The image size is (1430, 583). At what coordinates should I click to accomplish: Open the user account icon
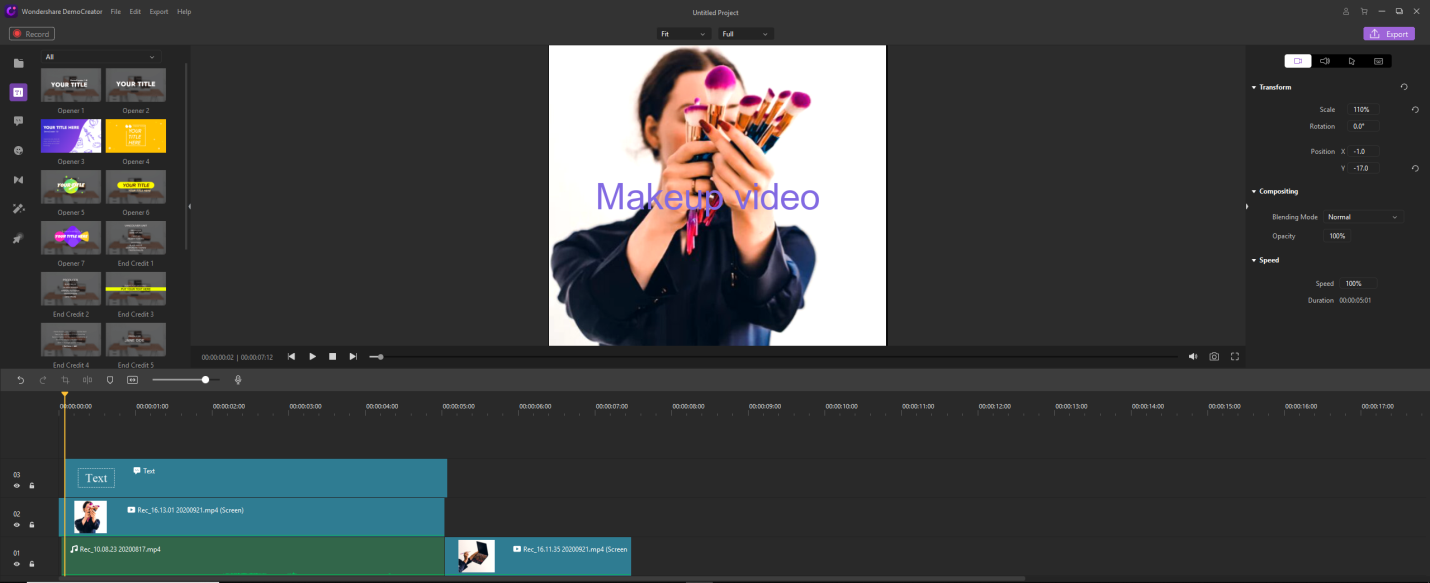pyautogui.click(x=1347, y=11)
